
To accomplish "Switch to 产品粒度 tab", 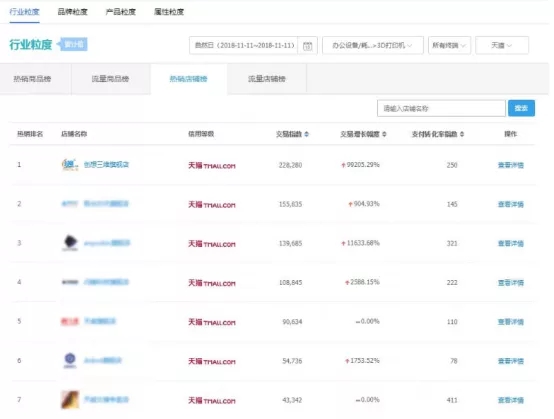I will tap(120, 12).
